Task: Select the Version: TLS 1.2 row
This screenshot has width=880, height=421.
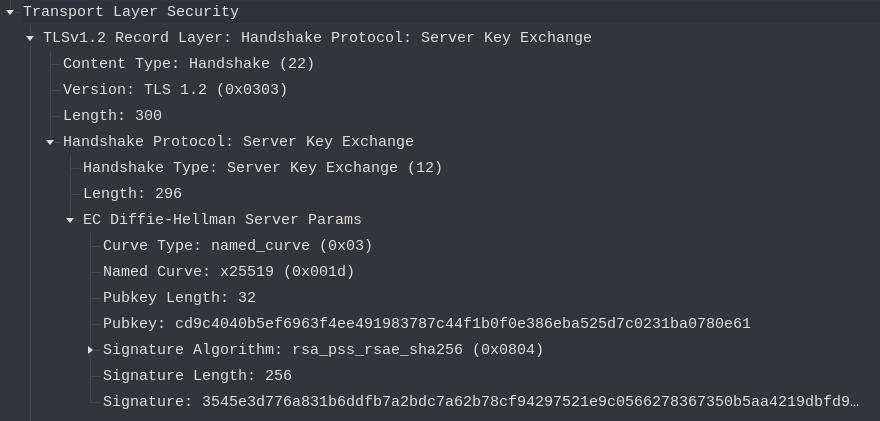Action: tap(175, 90)
